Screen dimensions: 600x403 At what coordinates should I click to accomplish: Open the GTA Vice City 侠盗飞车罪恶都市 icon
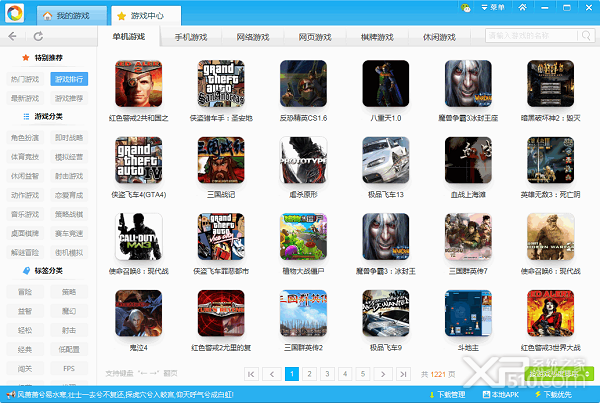click(x=221, y=237)
